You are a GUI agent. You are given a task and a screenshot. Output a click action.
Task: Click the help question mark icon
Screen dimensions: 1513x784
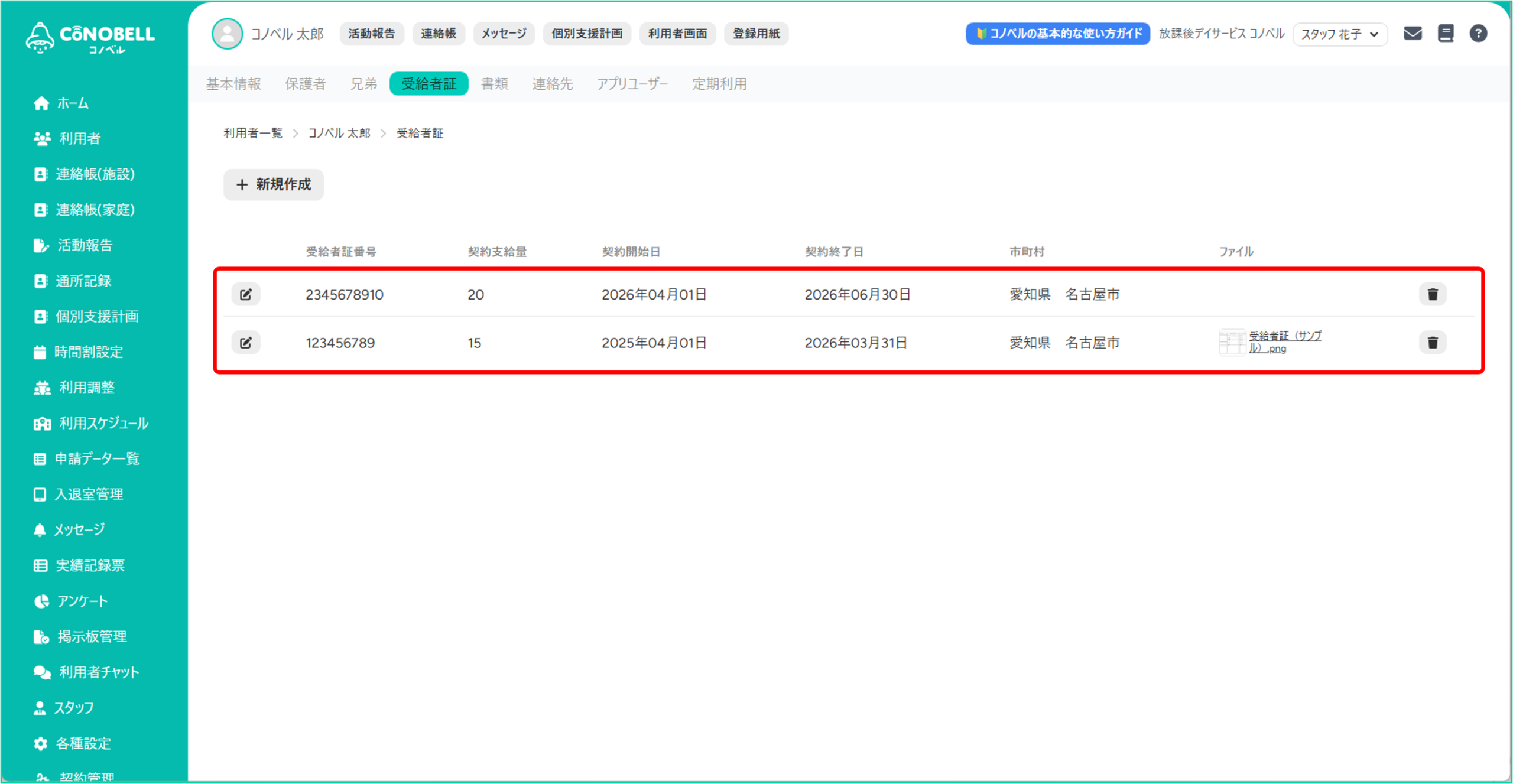pos(1478,34)
